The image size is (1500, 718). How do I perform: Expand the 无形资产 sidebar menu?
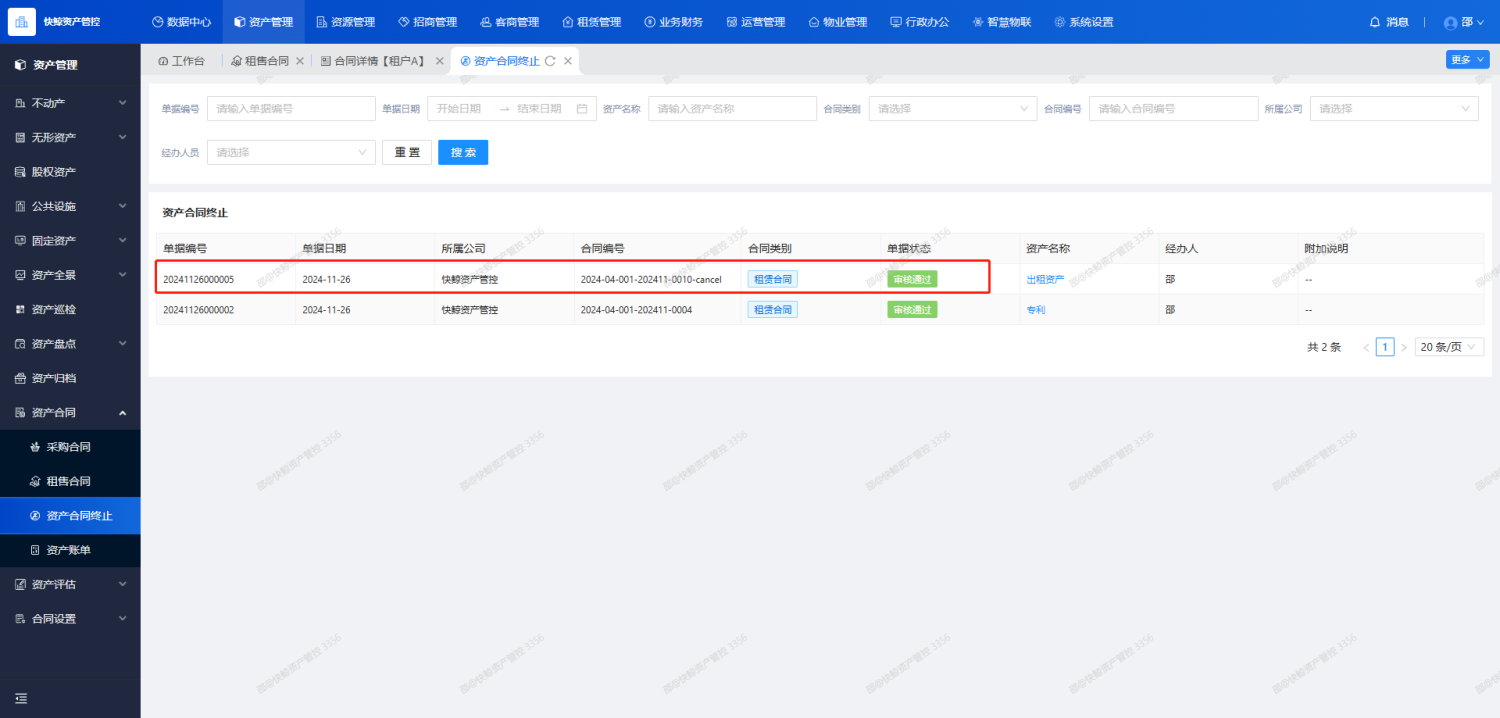point(70,137)
